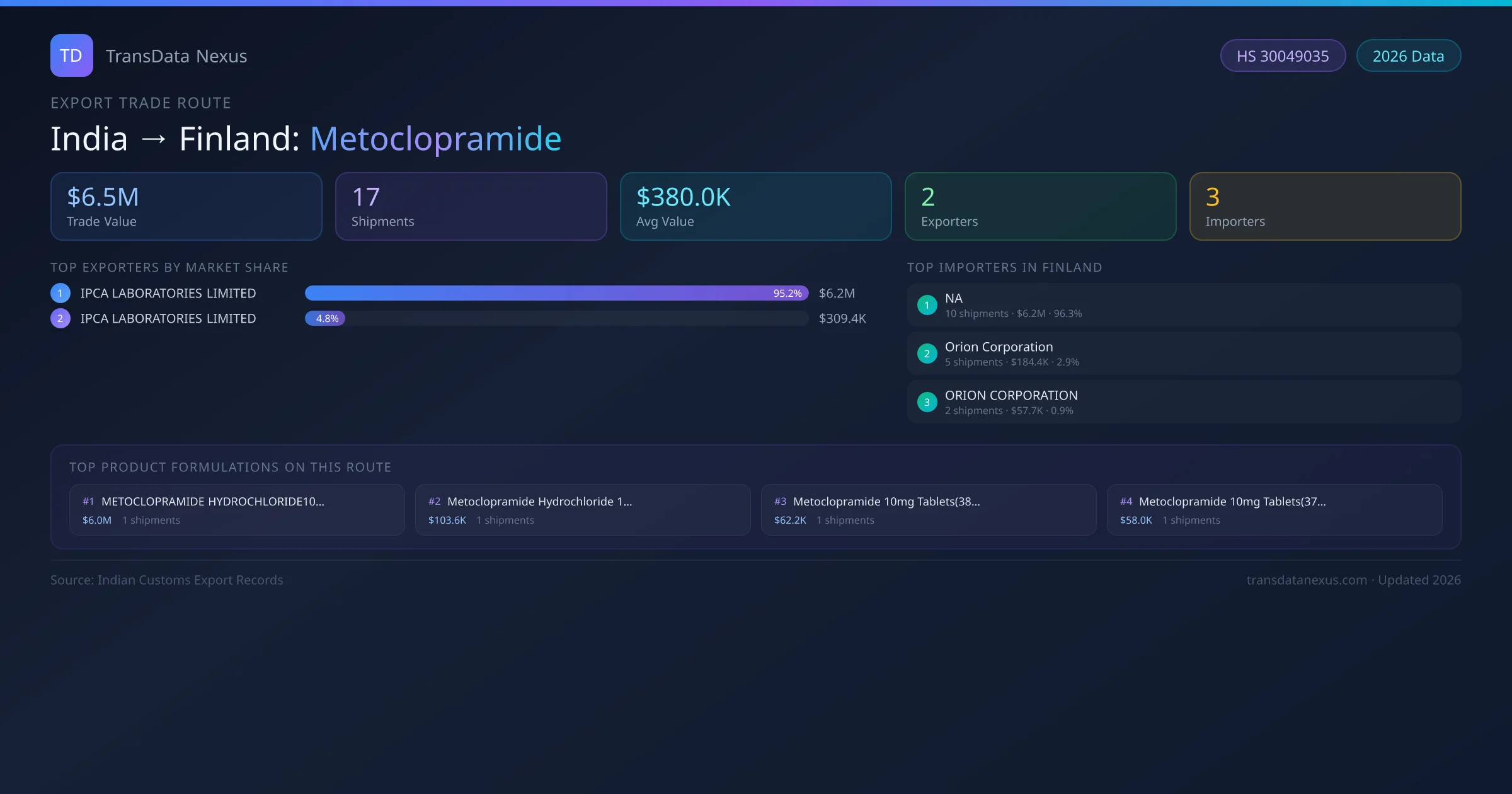Click the 2026 Data pill
1512x794 pixels.
pyautogui.click(x=1408, y=56)
